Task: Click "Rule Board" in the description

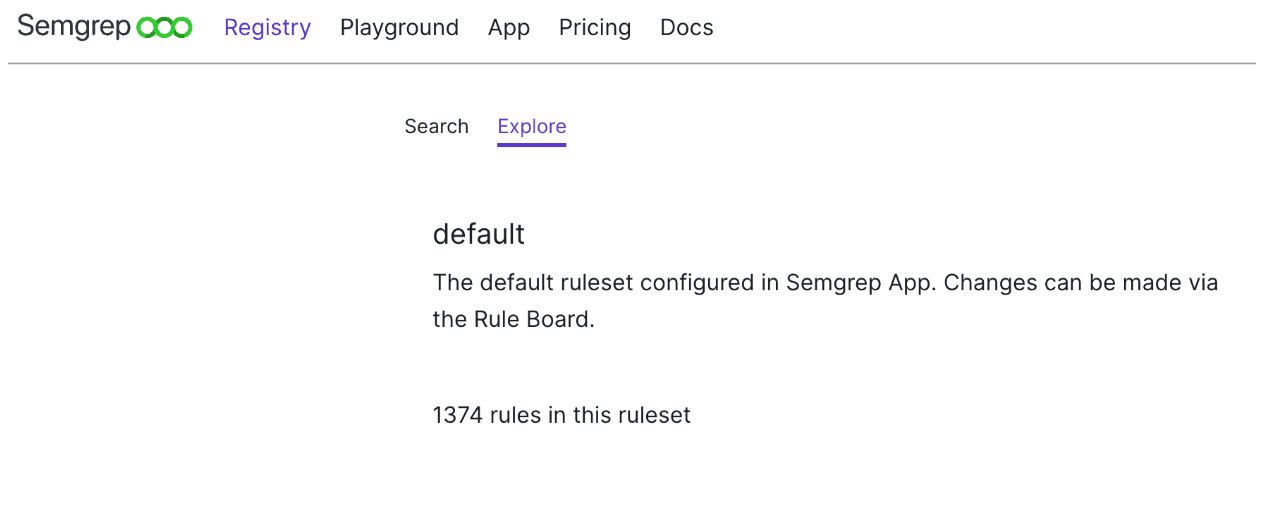Action: [x=532, y=320]
